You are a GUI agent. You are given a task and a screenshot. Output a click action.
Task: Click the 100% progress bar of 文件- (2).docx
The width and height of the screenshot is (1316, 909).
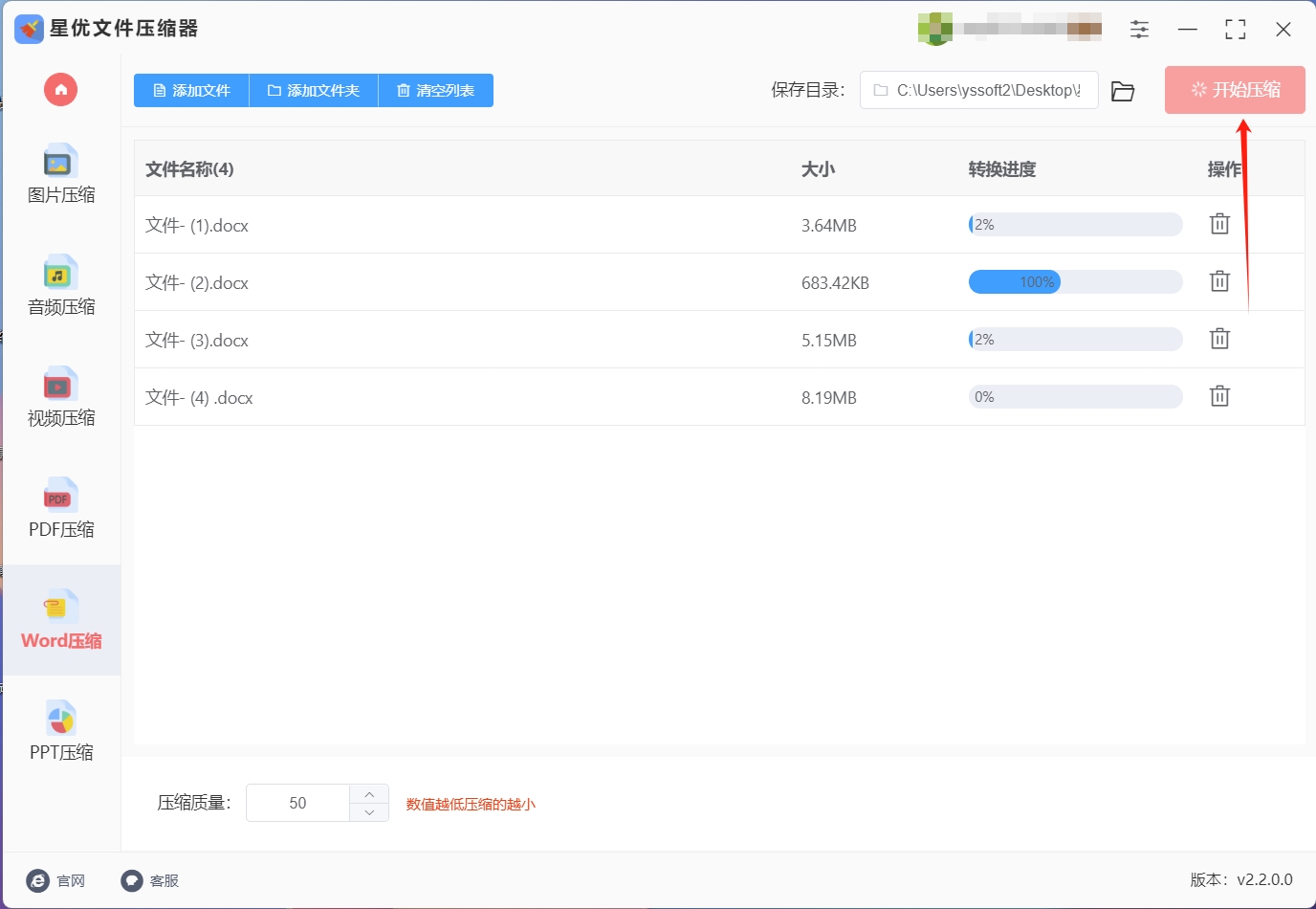coord(1075,282)
